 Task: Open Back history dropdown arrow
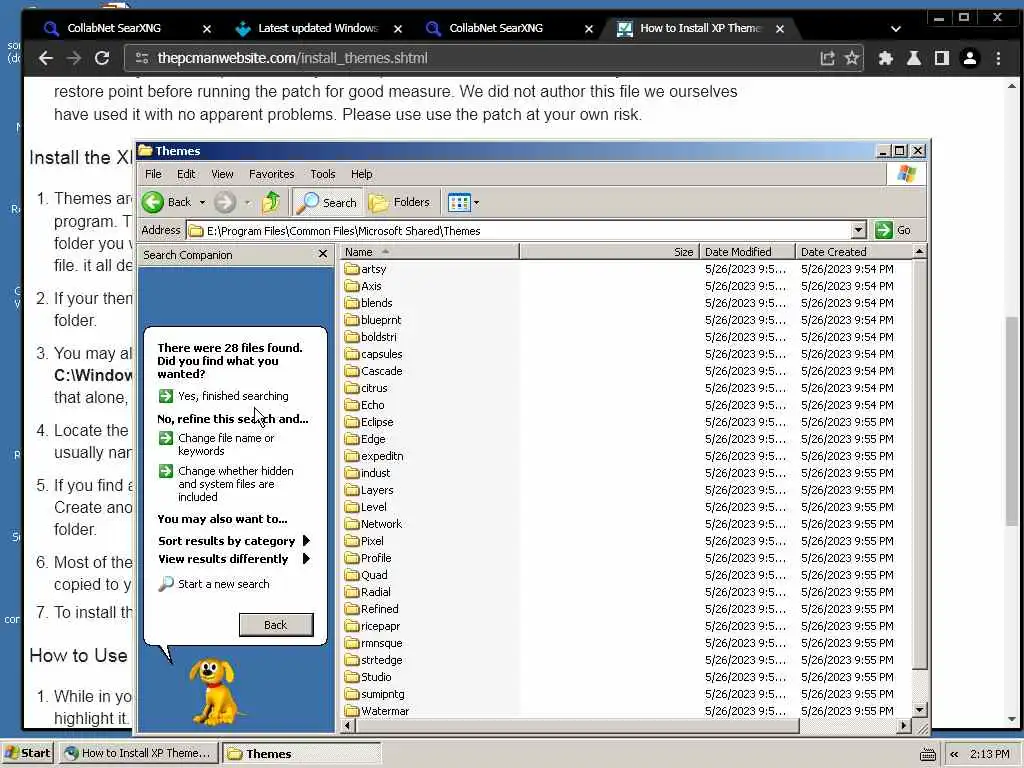[202, 202]
